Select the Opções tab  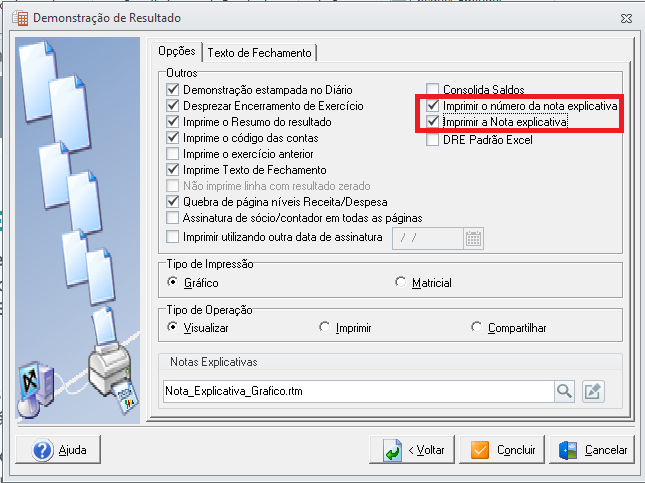tap(177, 51)
